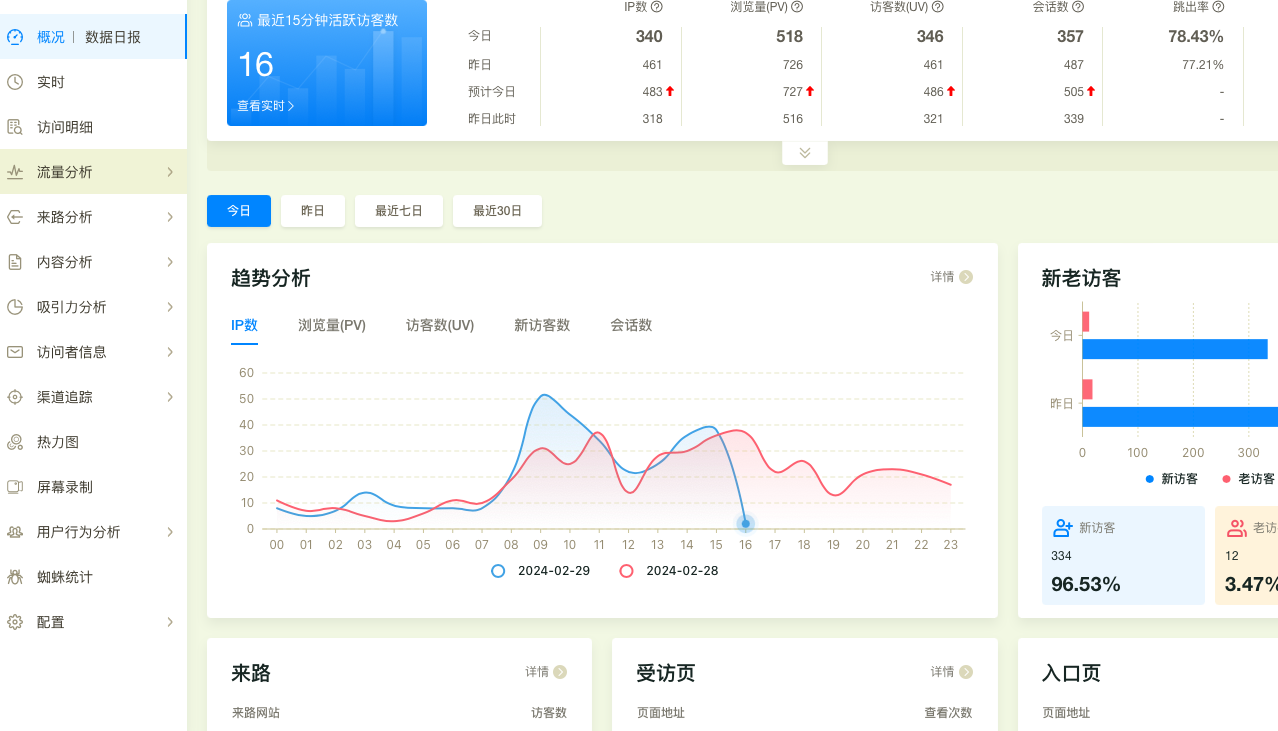Select the 最近七日 date range button
Image resolution: width=1278 pixels, height=731 pixels.
[x=399, y=211]
